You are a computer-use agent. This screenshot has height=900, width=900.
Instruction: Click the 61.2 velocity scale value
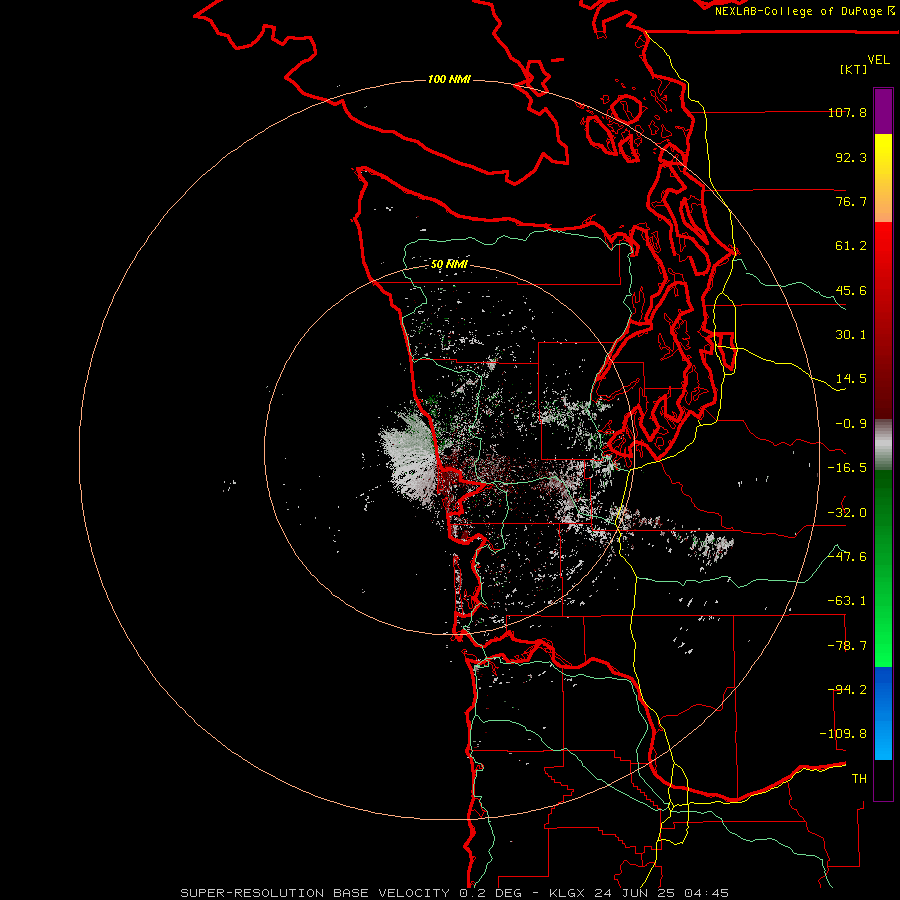coord(851,246)
